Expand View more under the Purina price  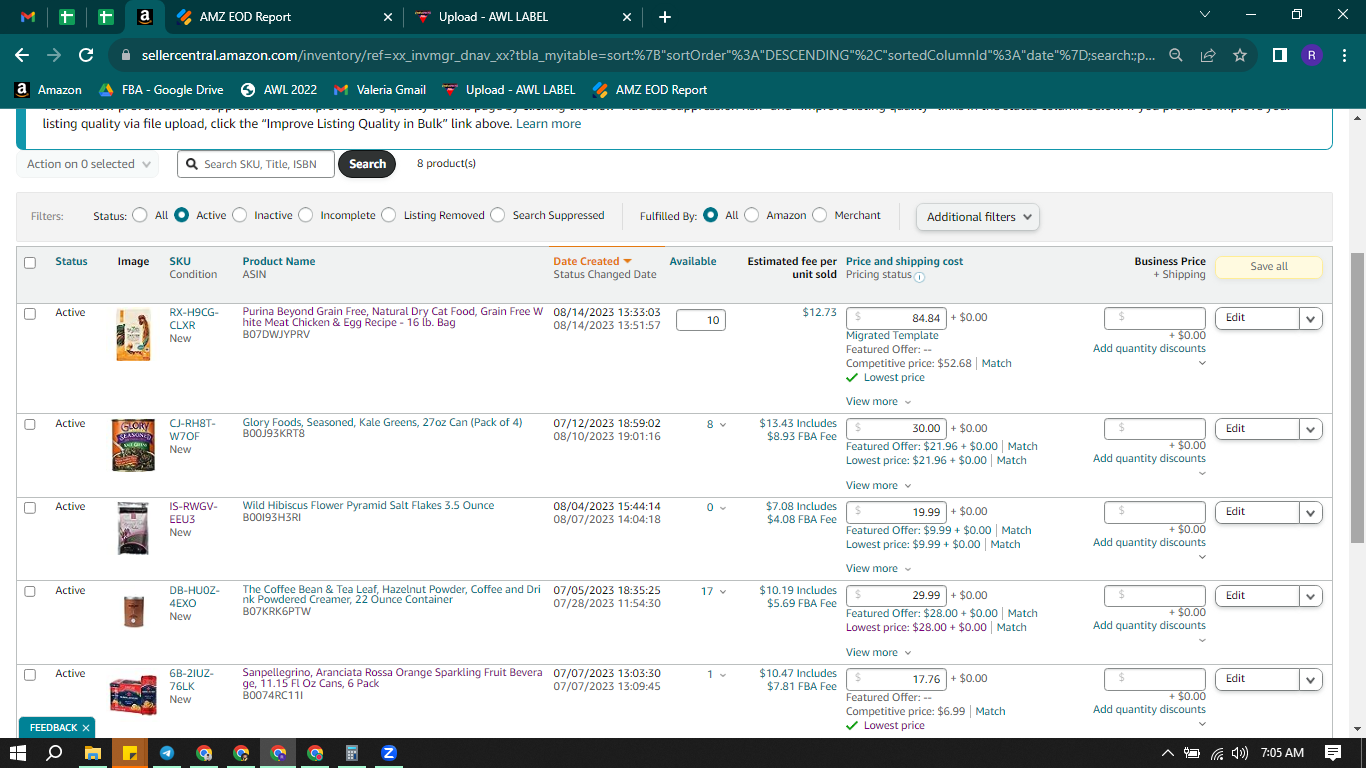click(x=878, y=402)
